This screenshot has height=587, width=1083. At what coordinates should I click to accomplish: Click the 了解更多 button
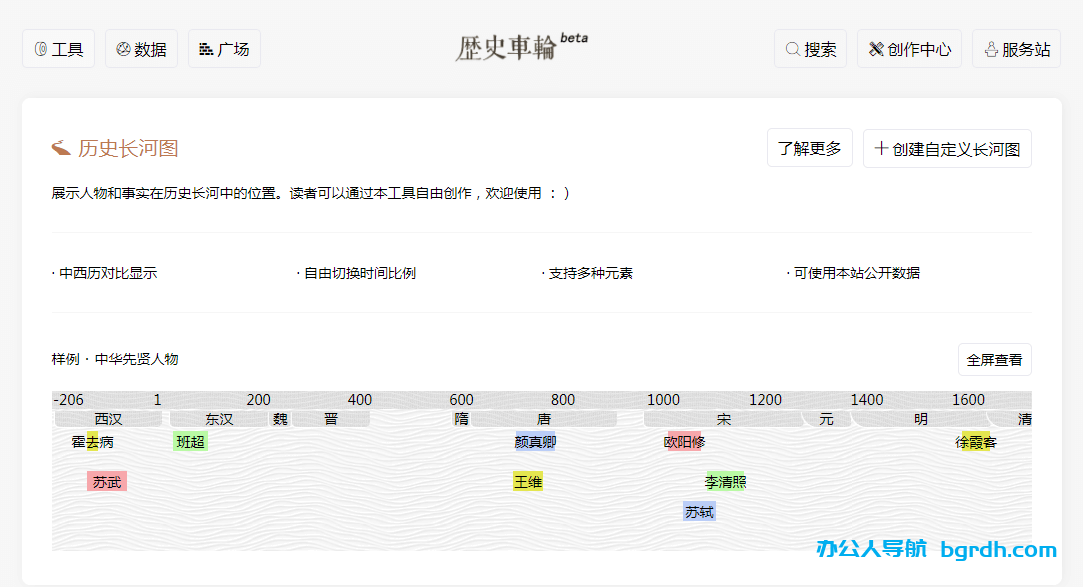(x=809, y=149)
